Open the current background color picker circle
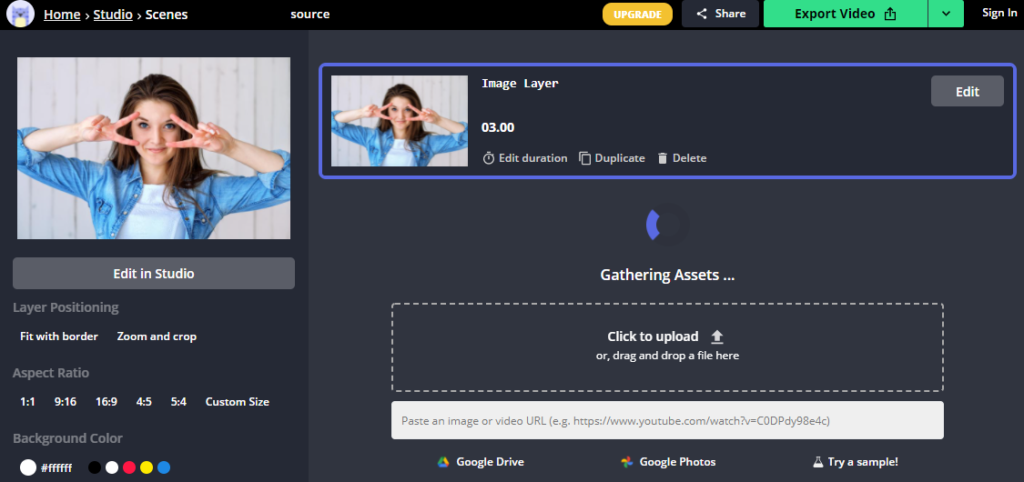 coord(28,468)
